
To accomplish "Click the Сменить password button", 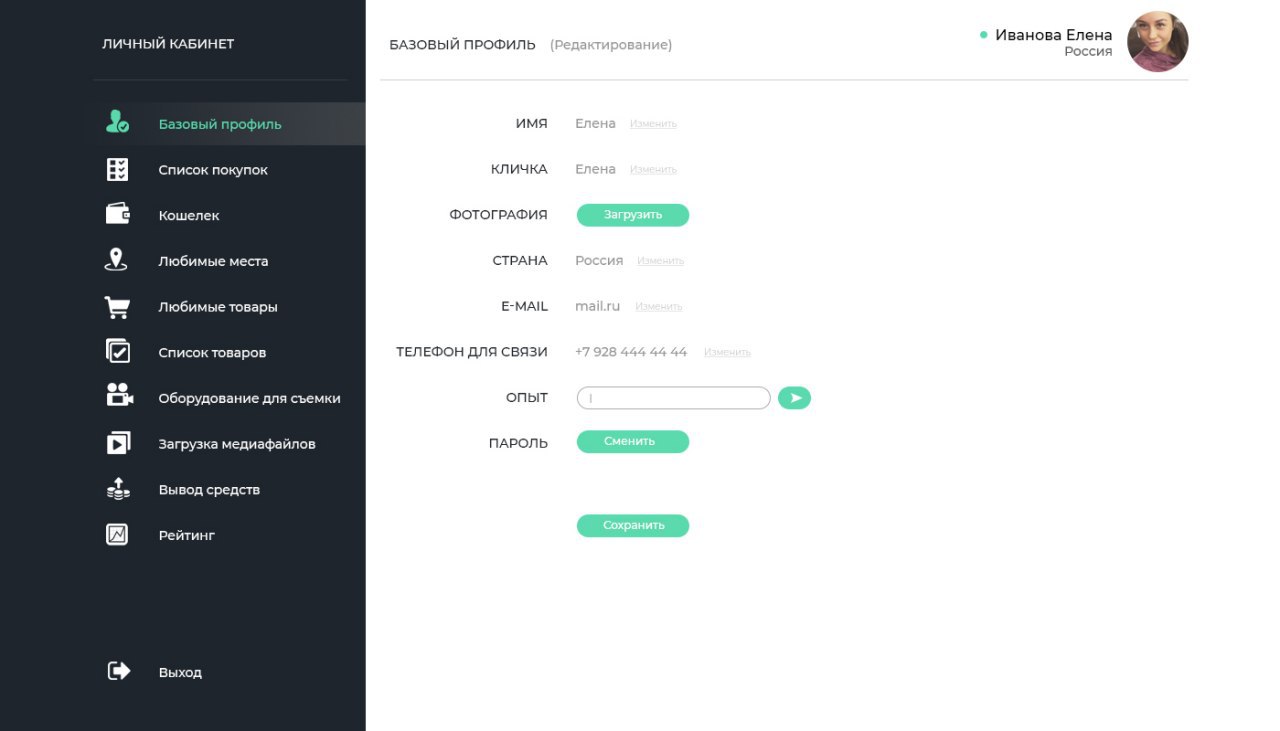I will point(633,441).
